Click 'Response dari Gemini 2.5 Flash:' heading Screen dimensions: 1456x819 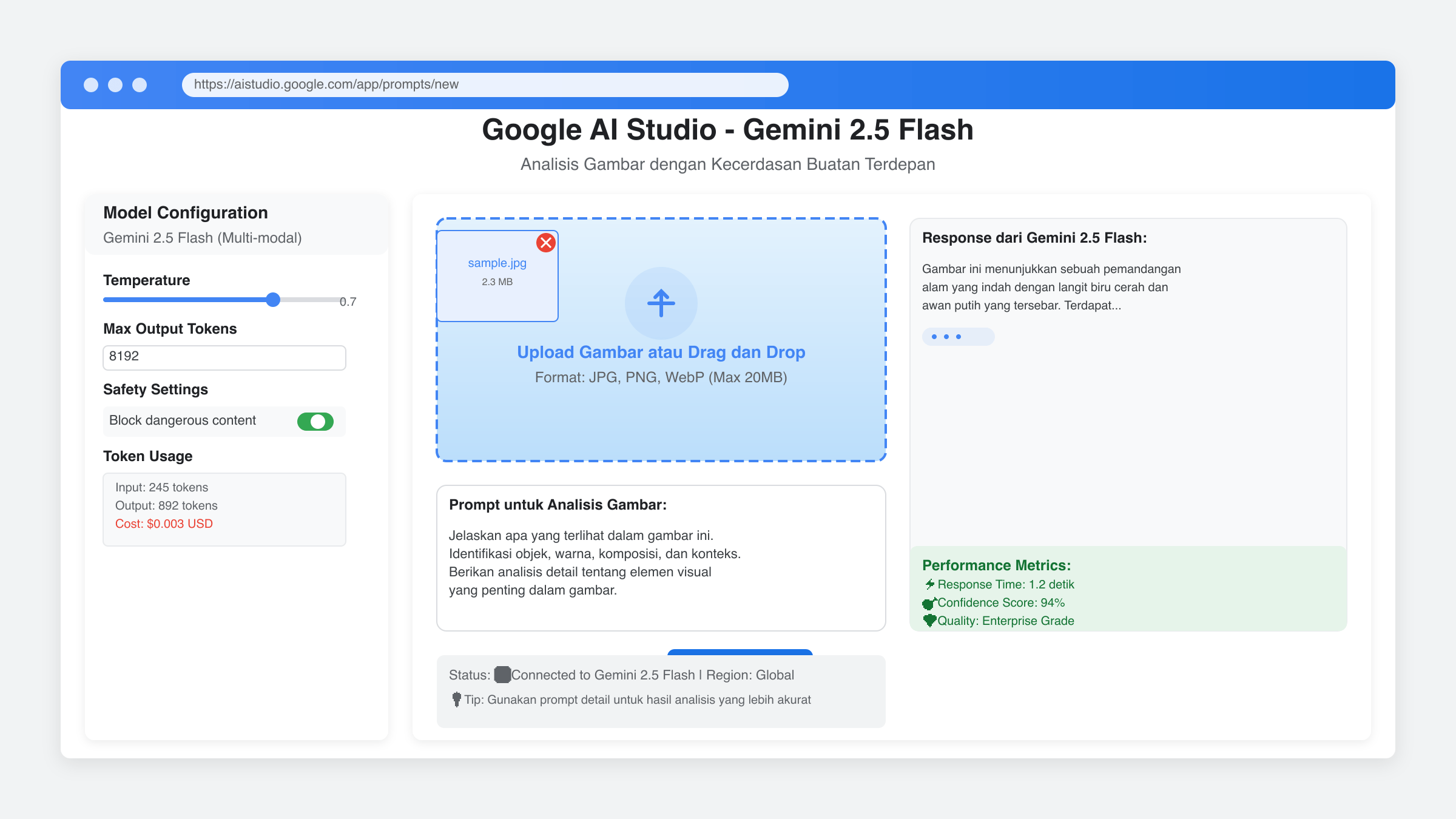(x=1034, y=238)
